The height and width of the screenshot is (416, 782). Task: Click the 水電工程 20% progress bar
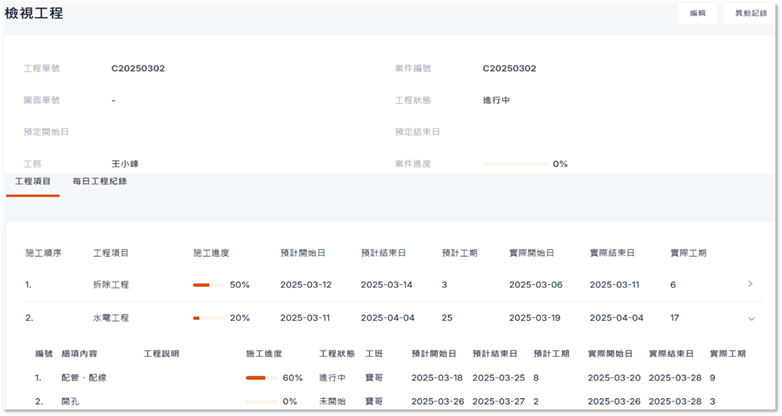click(x=208, y=318)
